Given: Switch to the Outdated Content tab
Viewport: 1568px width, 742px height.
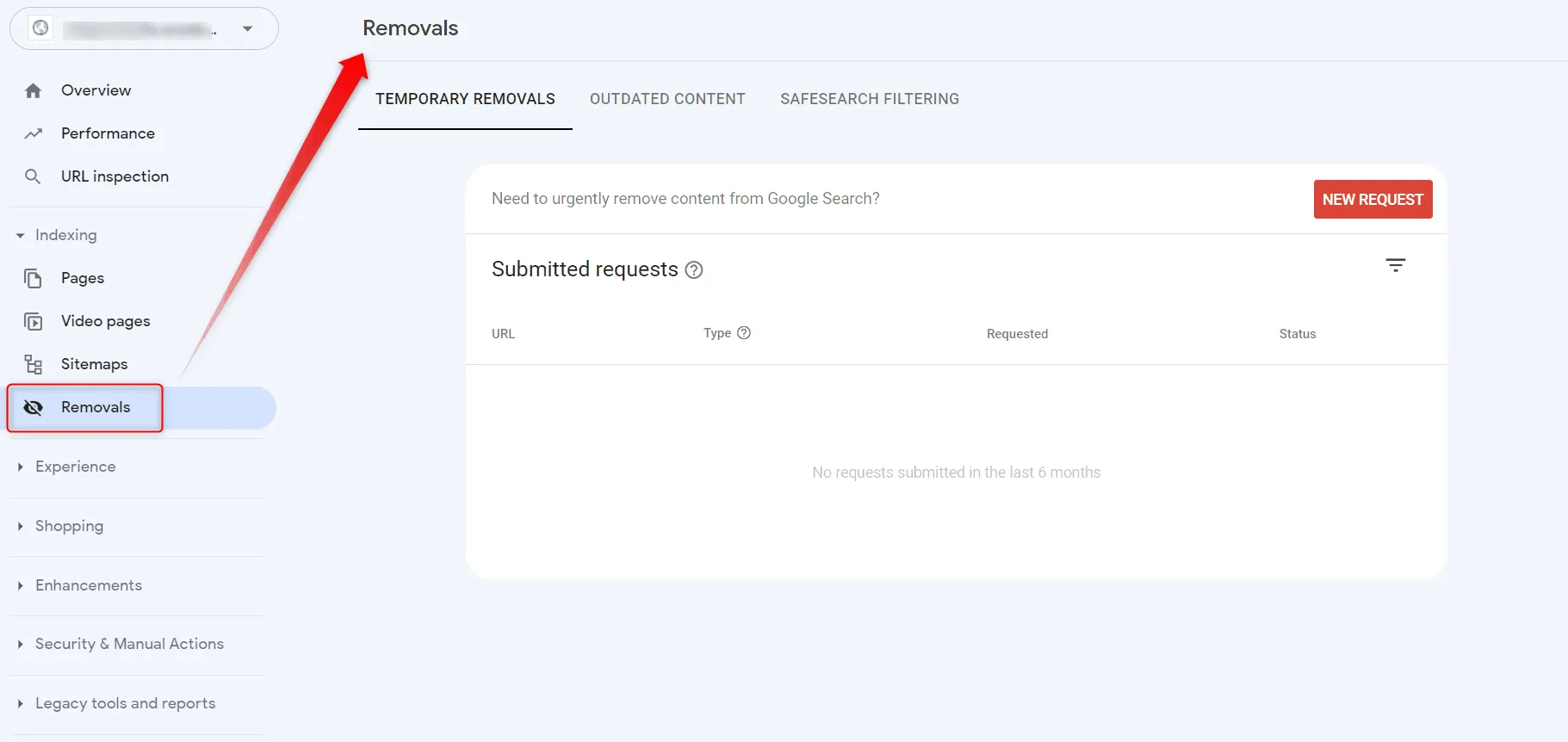Looking at the screenshot, I should point(667,99).
